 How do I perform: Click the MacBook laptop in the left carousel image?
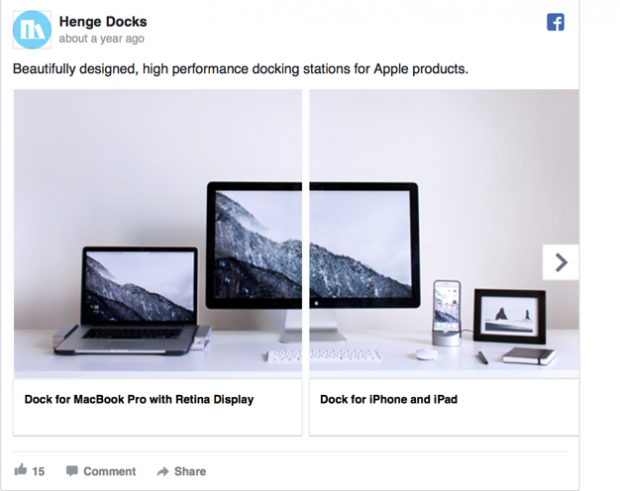pyautogui.click(x=132, y=300)
